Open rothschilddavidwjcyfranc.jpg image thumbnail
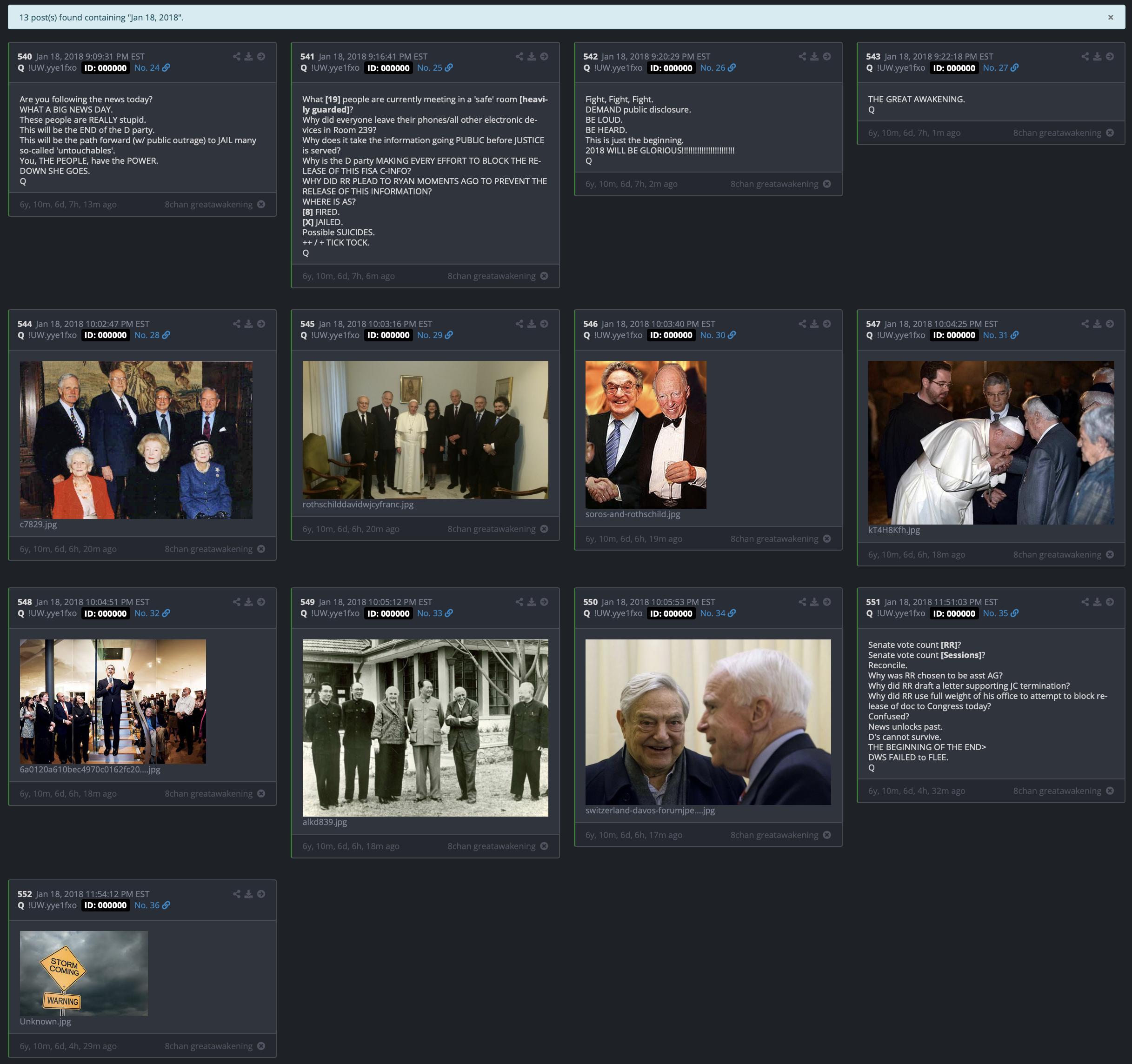This screenshot has height=1064, width=1132. click(x=426, y=430)
